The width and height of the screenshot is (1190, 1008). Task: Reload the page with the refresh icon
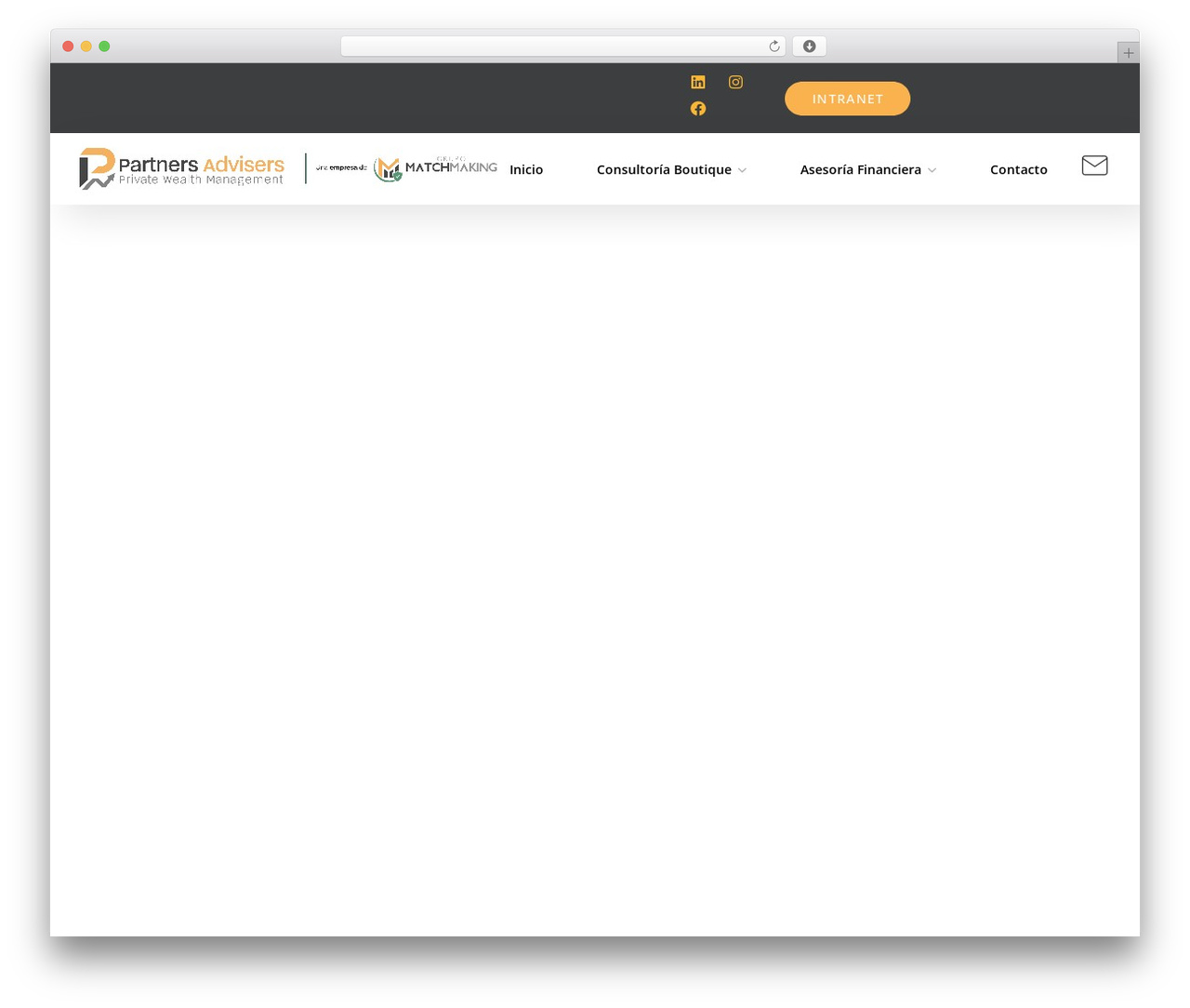point(774,46)
